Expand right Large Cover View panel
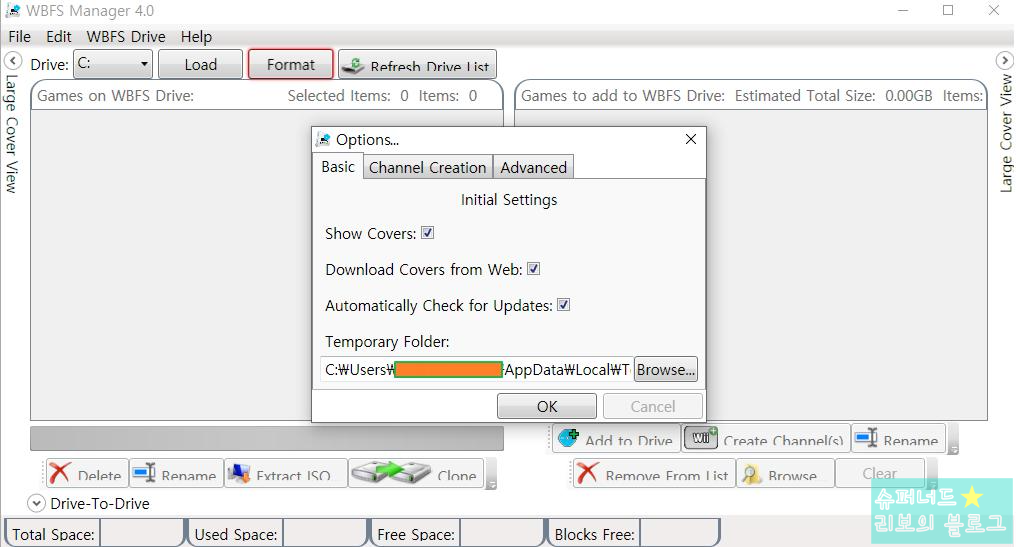The height and width of the screenshot is (547, 1016). click(1004, 61)
